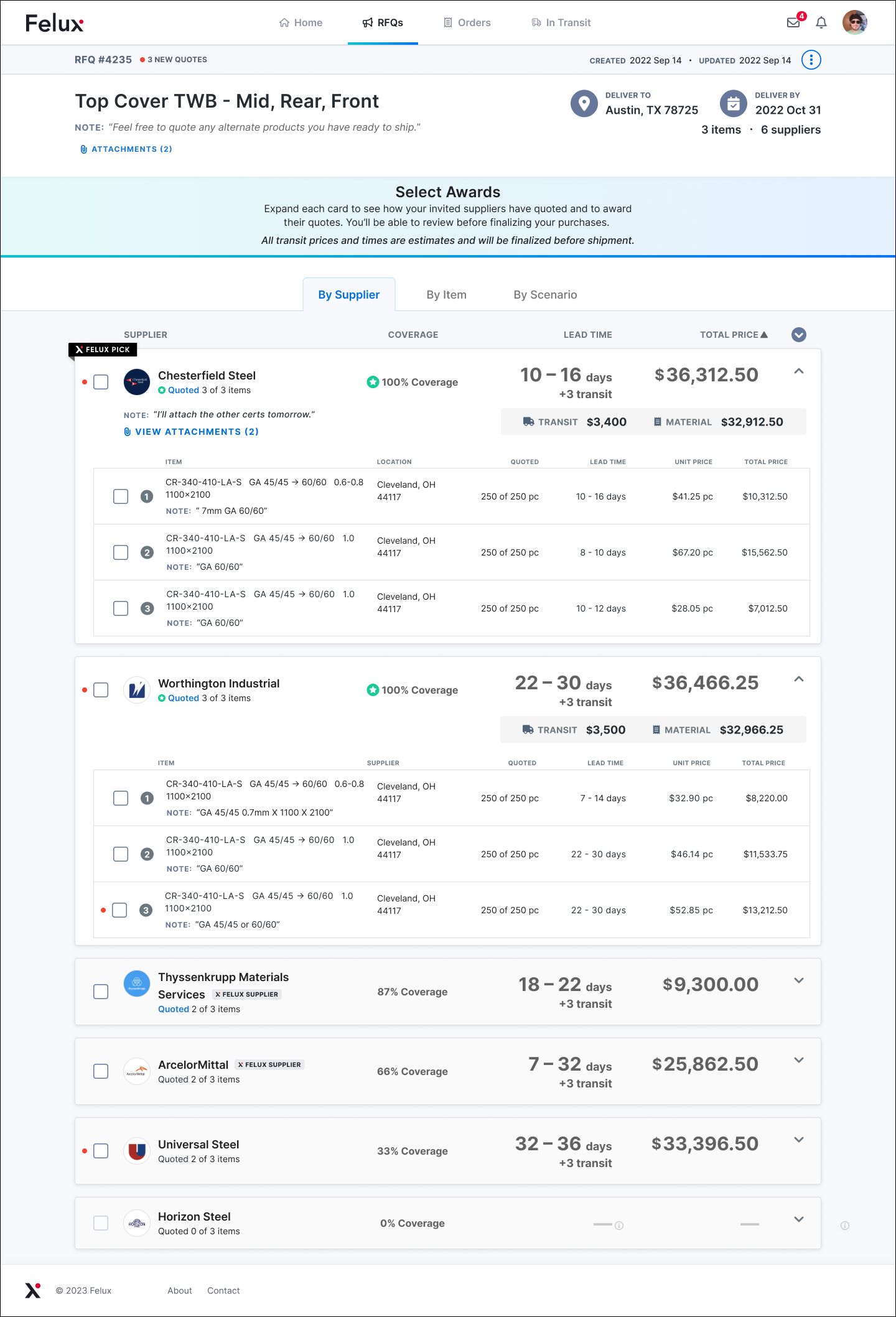Click Chesterfield 100% coverage star icon
The width and height of the screenshot is (896, 1317).
click(x=373, y=382)
